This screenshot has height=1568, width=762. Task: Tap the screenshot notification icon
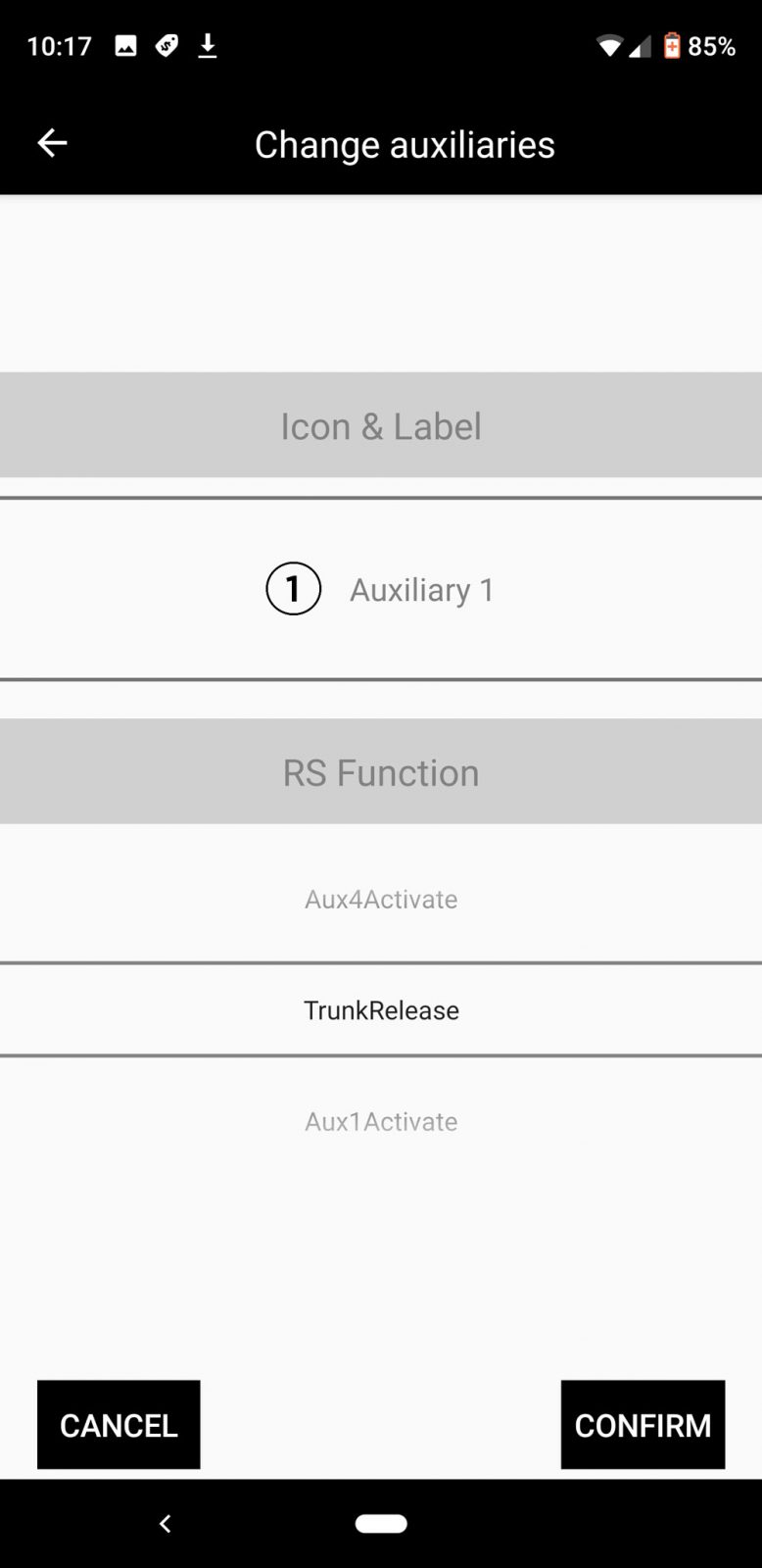[124, 44]
